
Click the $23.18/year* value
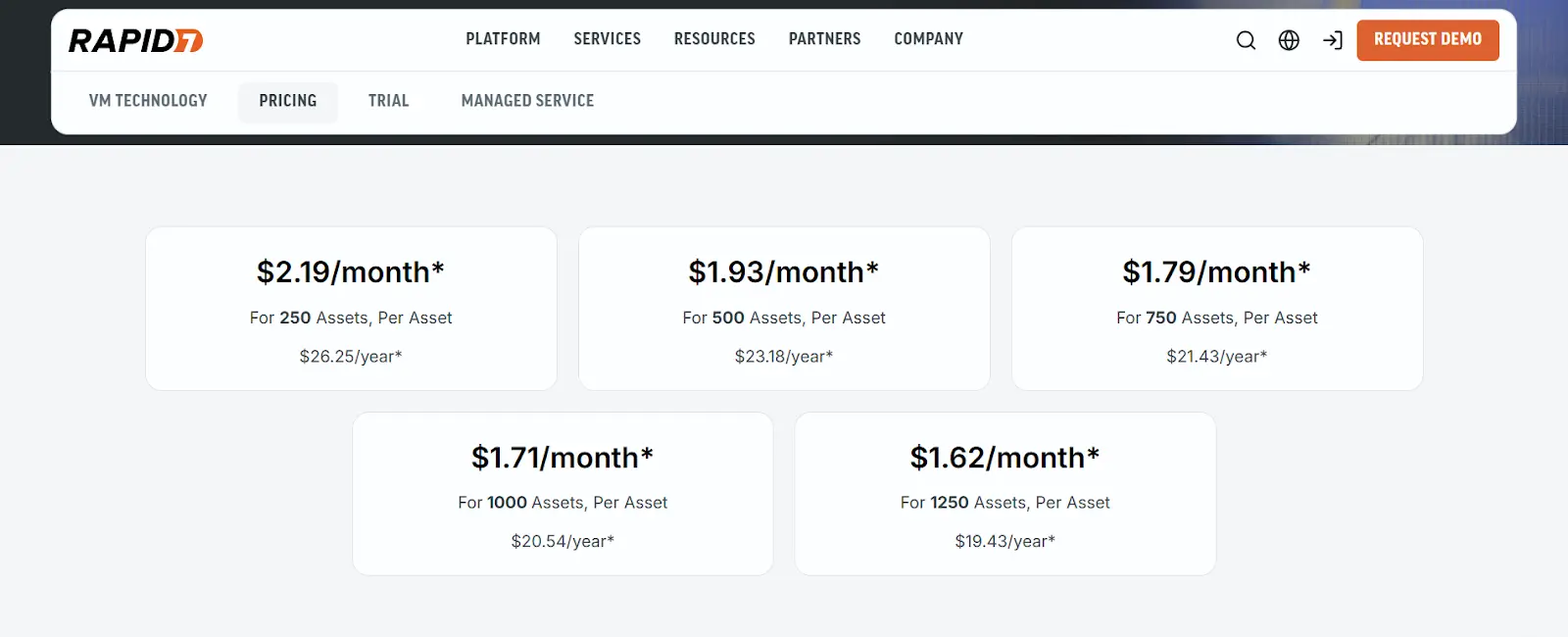point(784,357)
